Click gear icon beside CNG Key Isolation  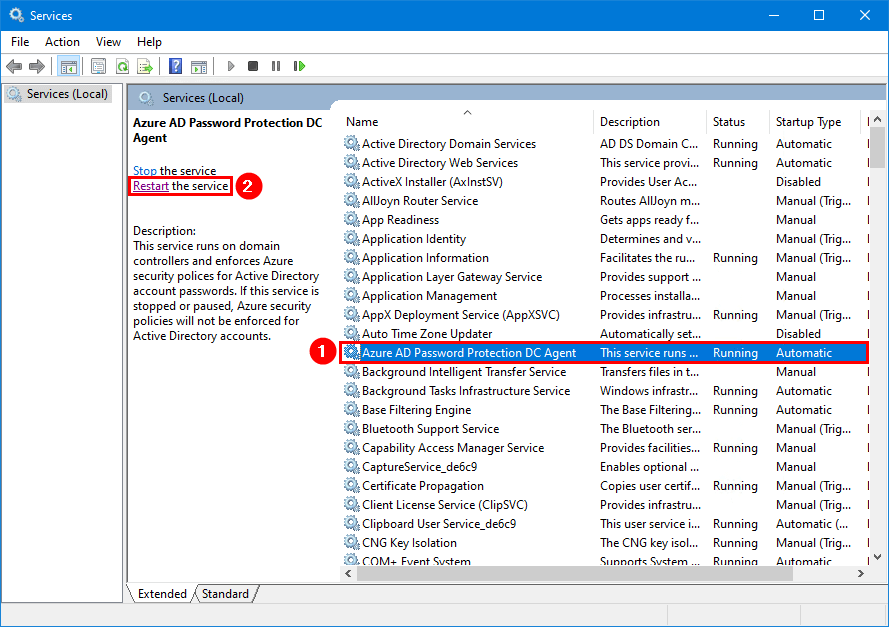point(352,543)
